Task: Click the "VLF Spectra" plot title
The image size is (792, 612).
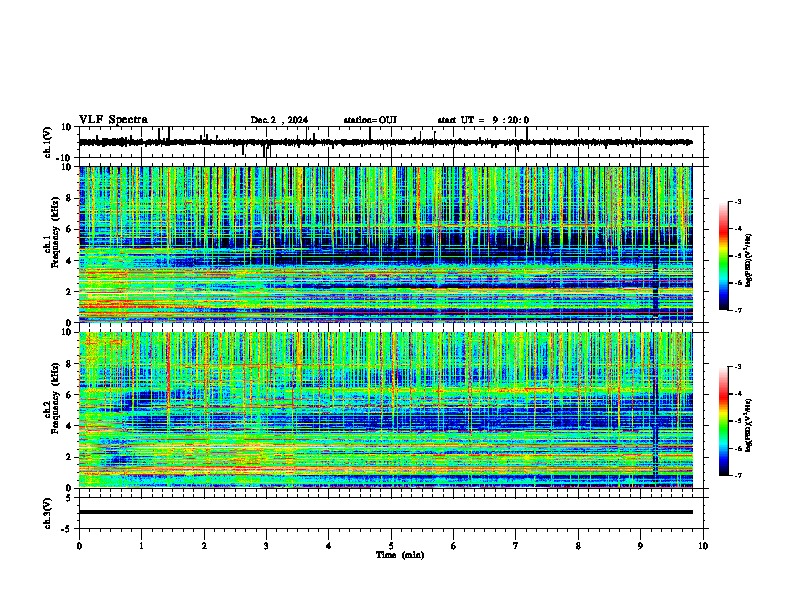Action: click(113, 120)
